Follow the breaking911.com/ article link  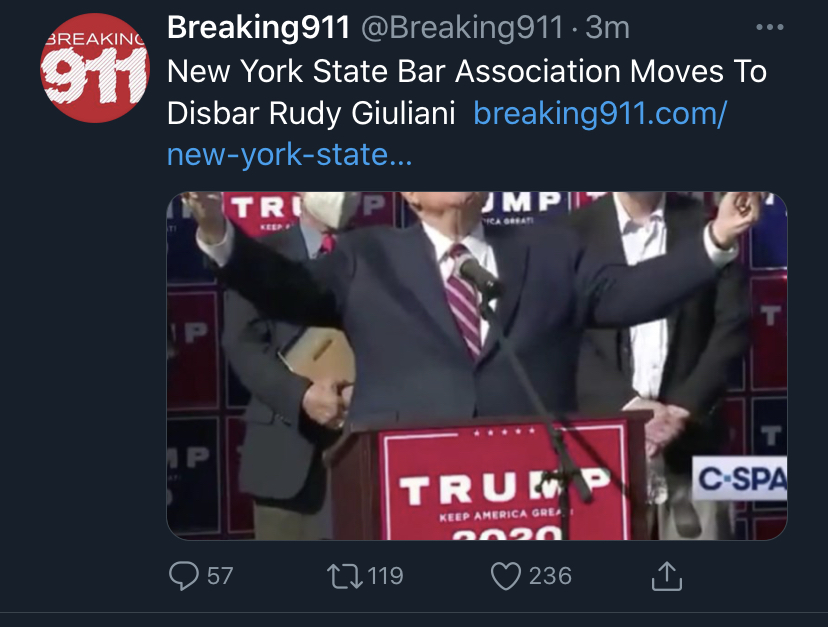(x=600, y=113)
